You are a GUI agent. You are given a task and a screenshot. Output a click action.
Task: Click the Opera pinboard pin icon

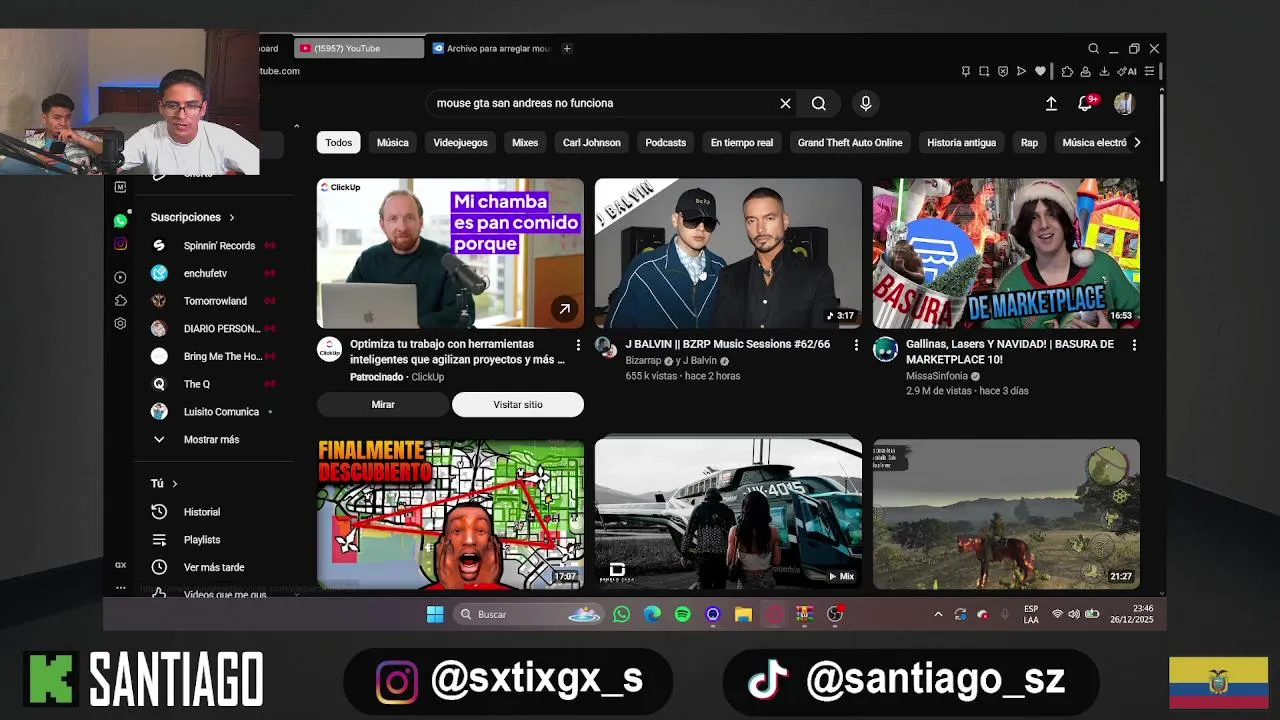(x=965, y=71)
